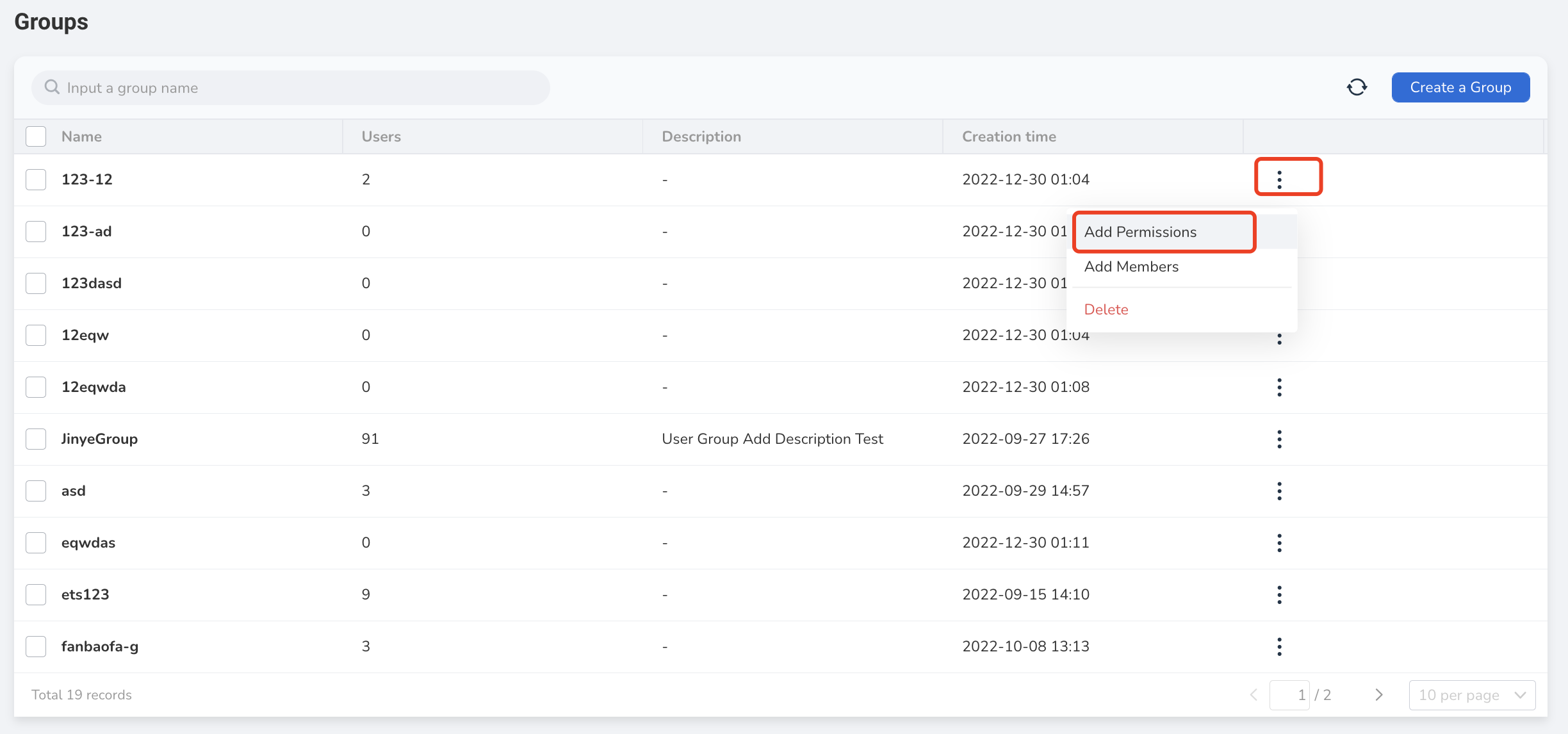This screenshot has height=734, width=1568.
Task: Click creation time 2022-12-30 01:11
Action: click(1025, 542)
